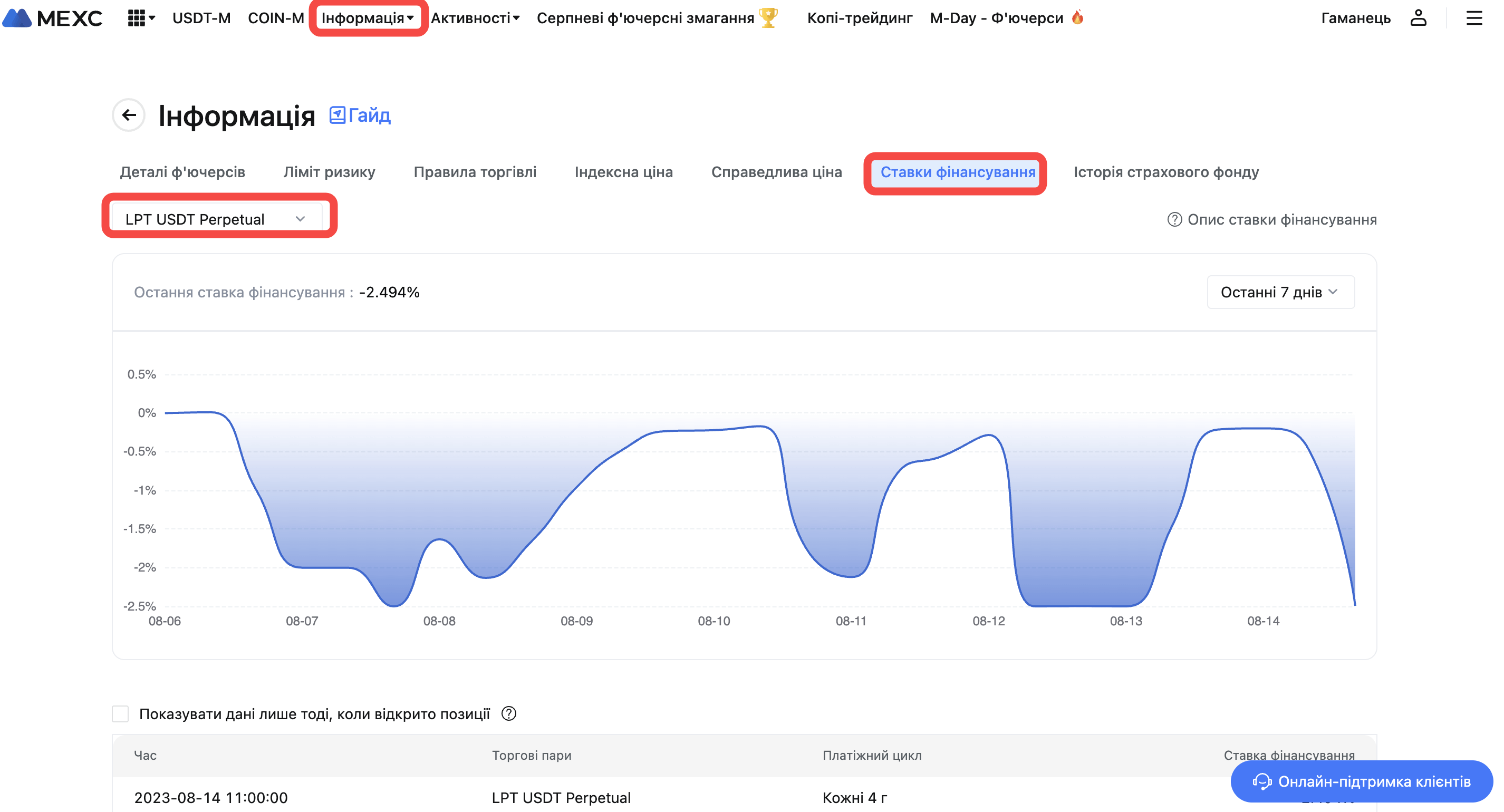
Task: Click the funding rate description question icon
Action: point(1174,219)
